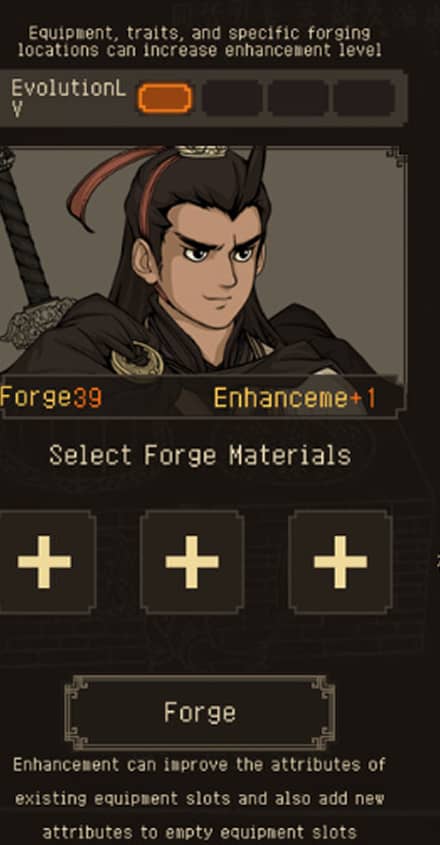Select the fourth evolution level segment
The width and height of the screenshot is (440, 845).
point(364,99)
